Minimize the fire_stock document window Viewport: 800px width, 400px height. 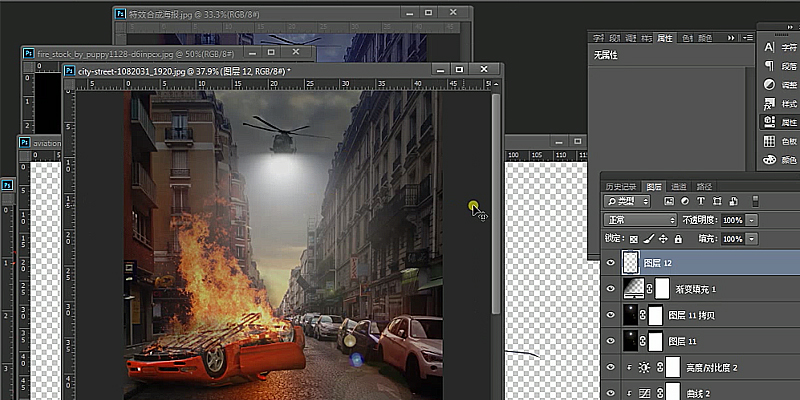coord(251,52)
